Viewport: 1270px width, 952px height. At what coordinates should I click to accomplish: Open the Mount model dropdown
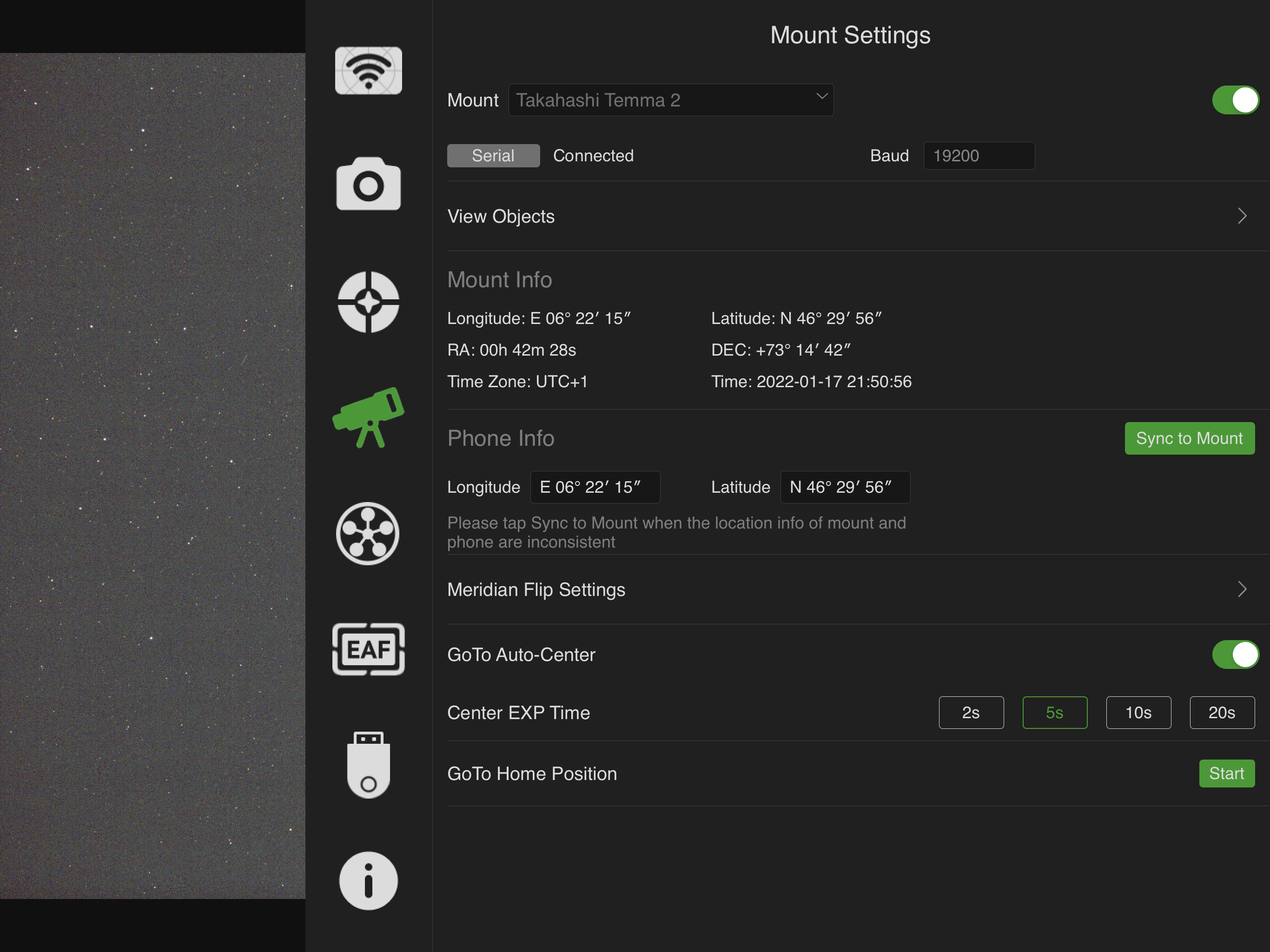pyautogui.click(x=670, y=100)
